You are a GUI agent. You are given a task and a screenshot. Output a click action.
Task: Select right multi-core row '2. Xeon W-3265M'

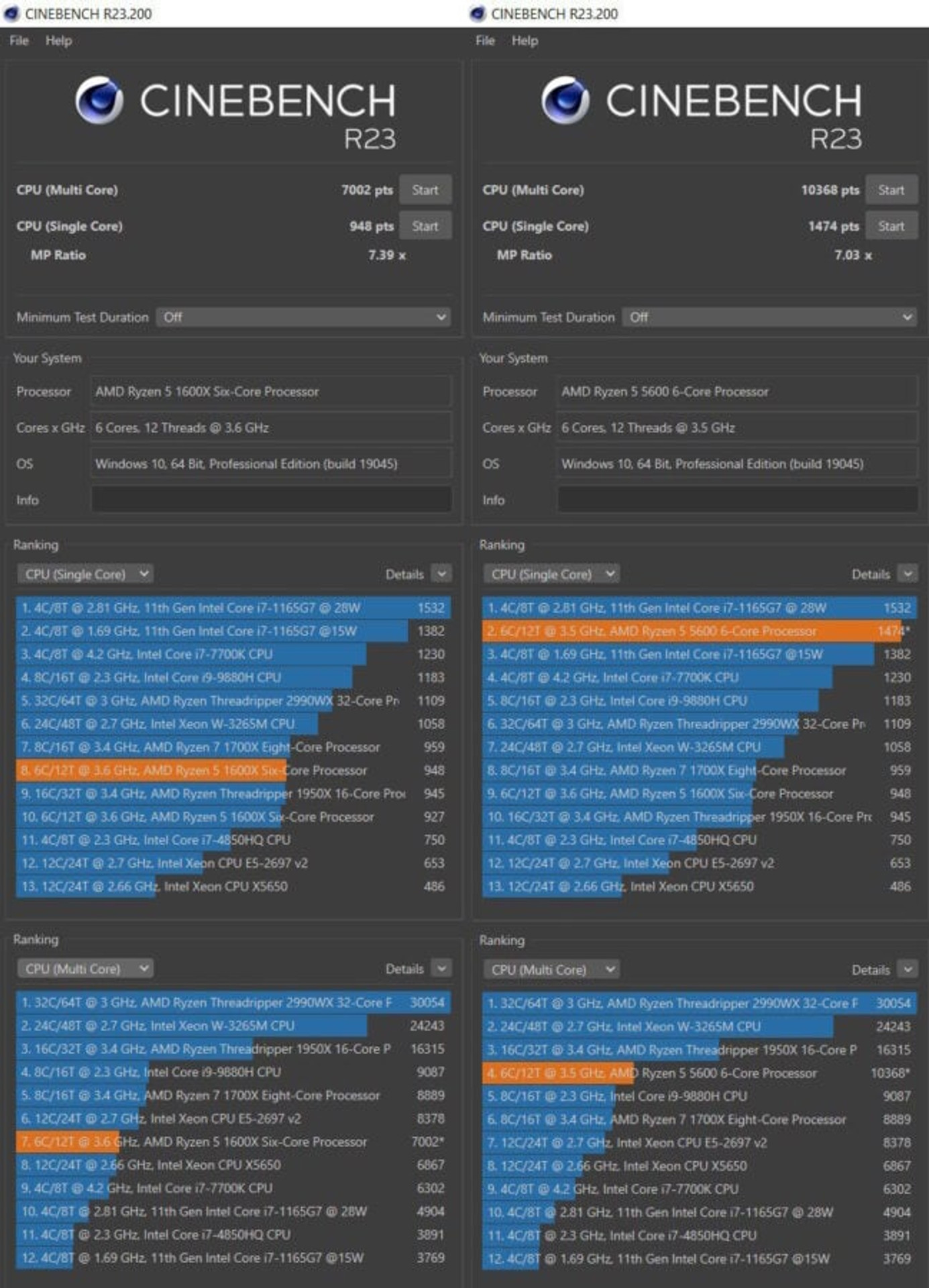tap(699, 1027)
